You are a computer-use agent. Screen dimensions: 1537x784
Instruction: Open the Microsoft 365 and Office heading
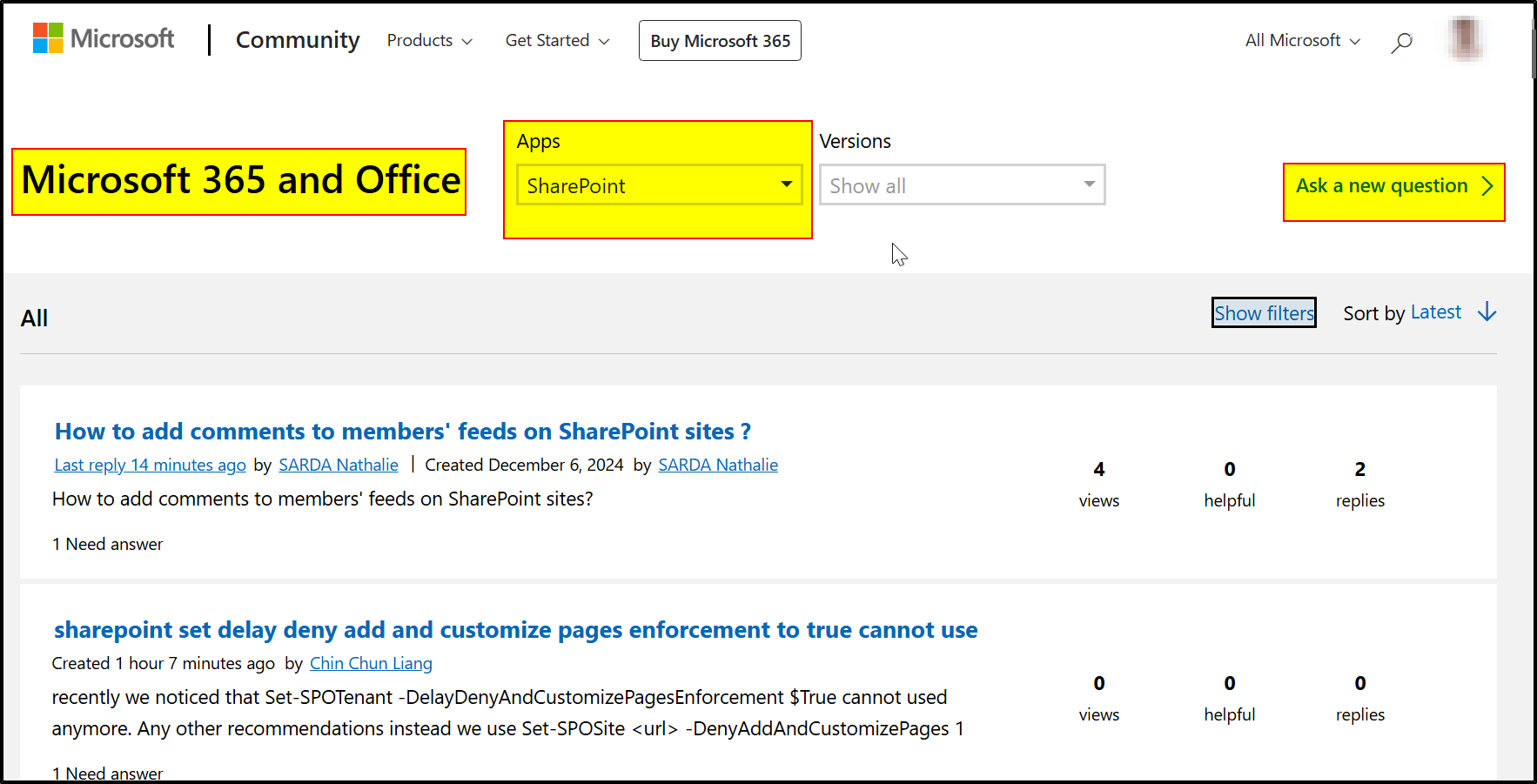240,181
